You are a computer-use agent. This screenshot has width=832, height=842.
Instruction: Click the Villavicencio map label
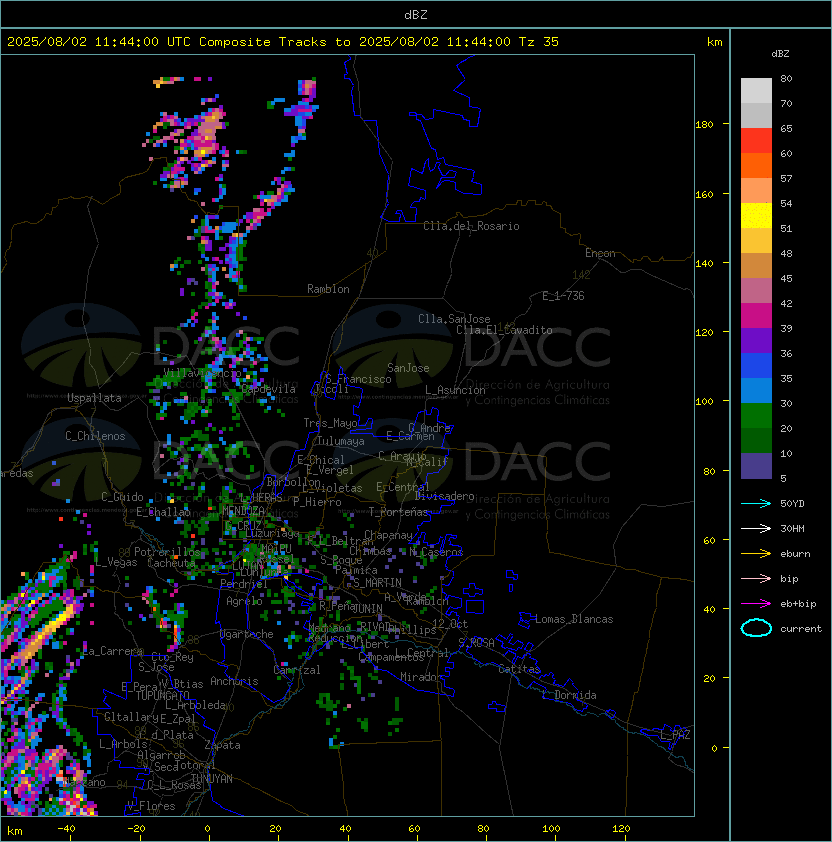[x=202, y=373]
